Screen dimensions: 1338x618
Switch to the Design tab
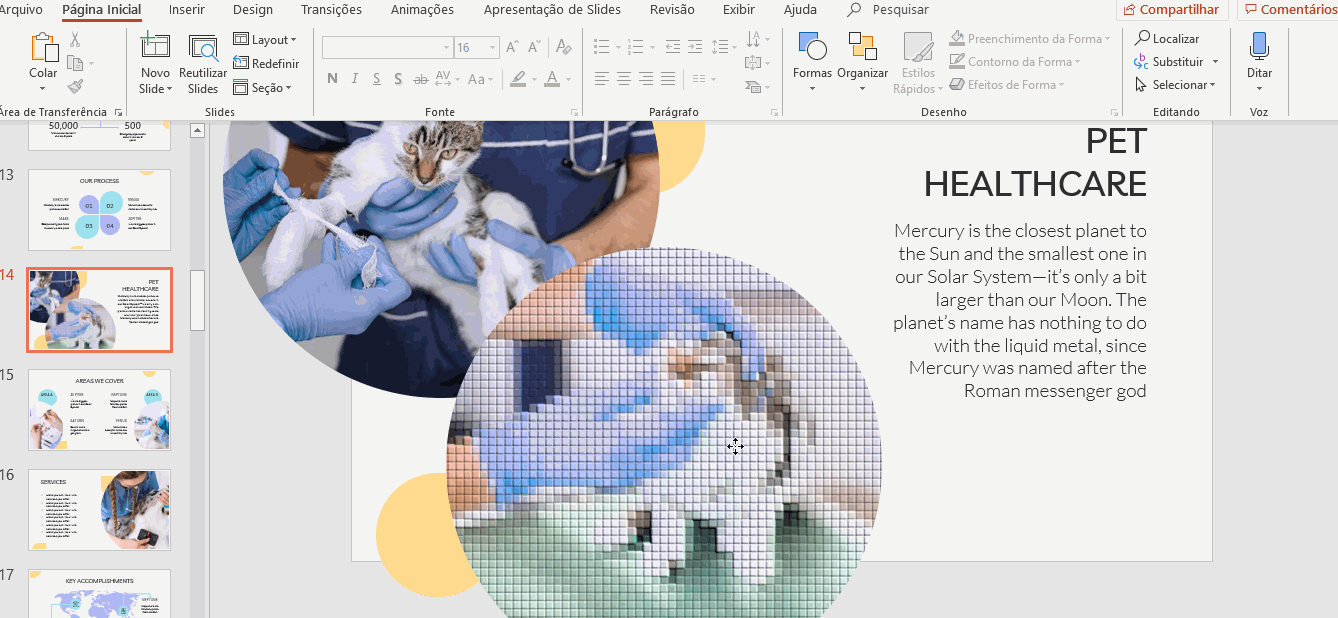click(253, 10)
